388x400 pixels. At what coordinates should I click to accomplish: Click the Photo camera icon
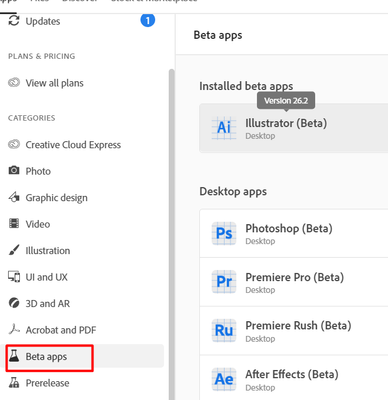pyautogui.click(x=14, y=171)
